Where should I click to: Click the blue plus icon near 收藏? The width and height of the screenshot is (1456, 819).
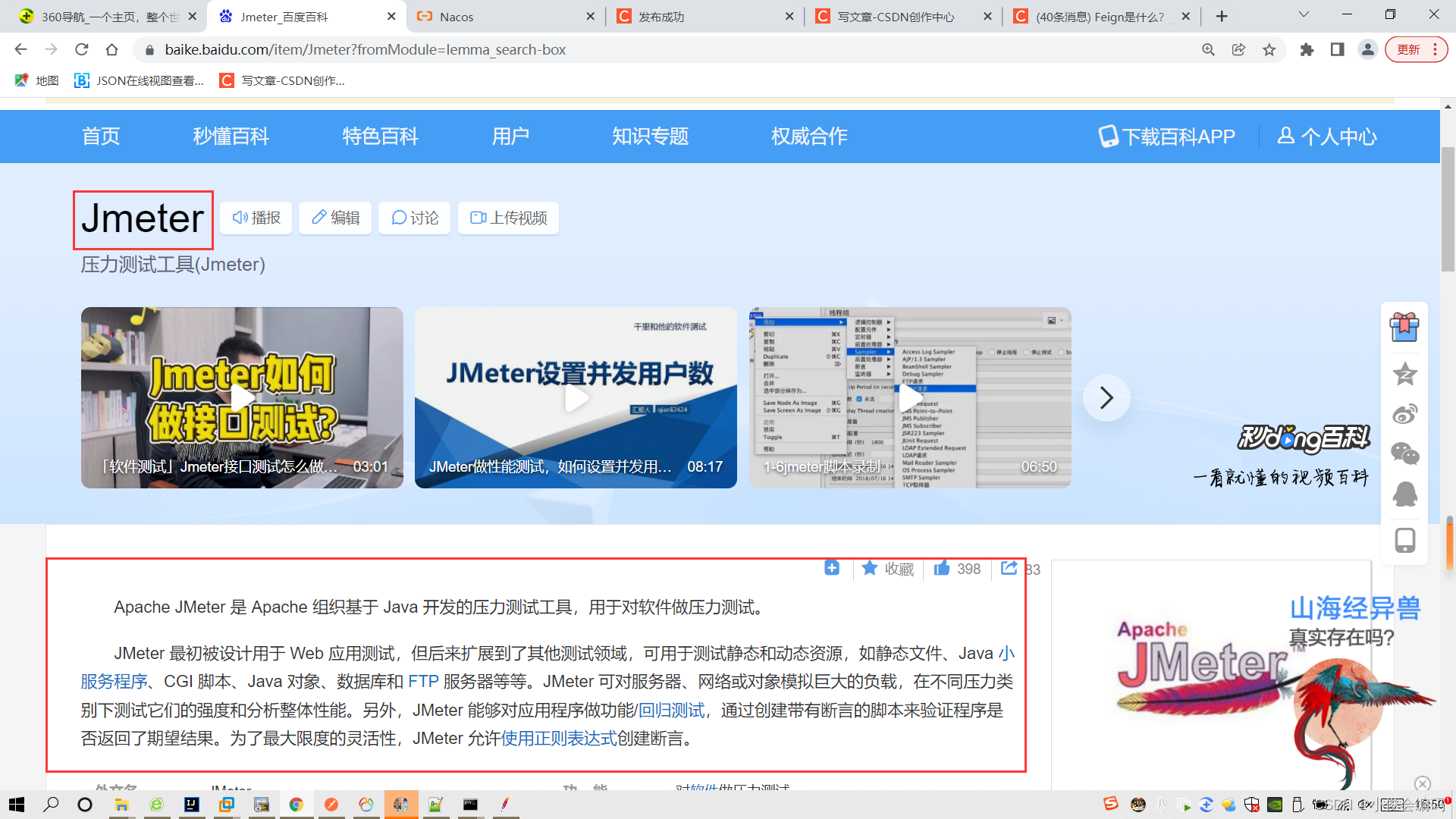[x=832, y=568]
